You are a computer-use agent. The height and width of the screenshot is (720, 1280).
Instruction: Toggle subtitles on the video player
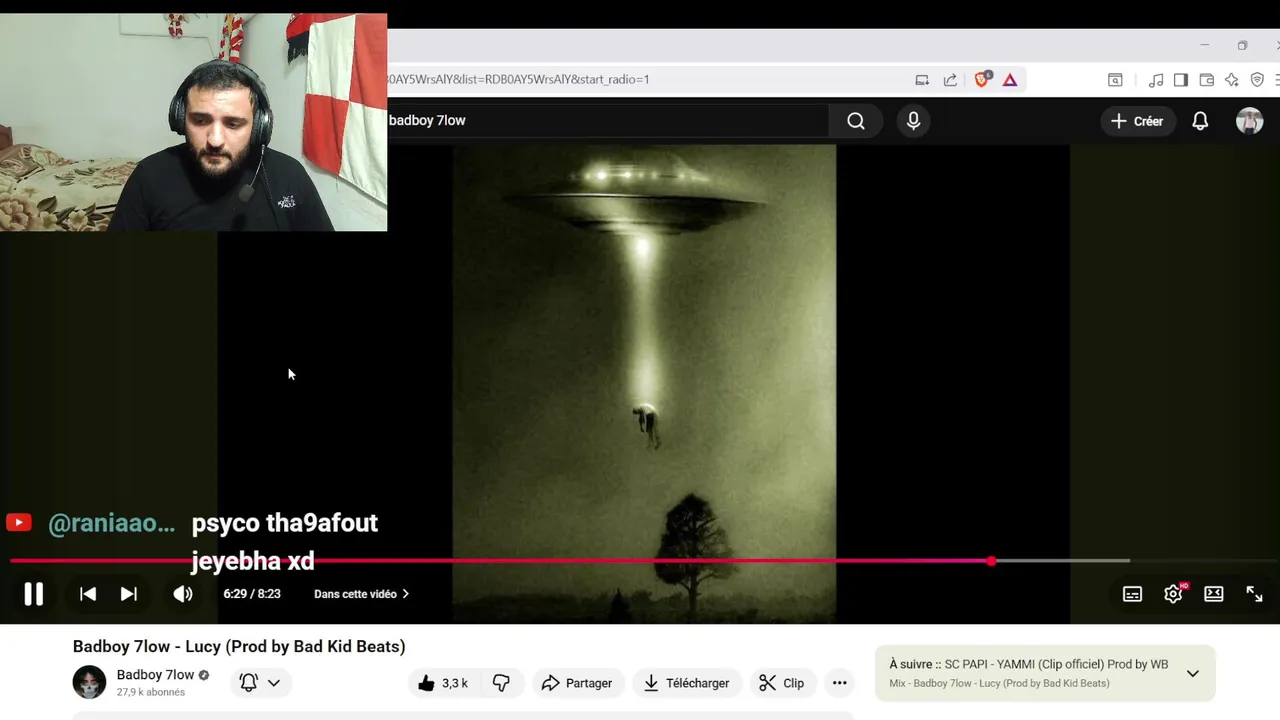pyautogui.click(x=1132, y=594)
